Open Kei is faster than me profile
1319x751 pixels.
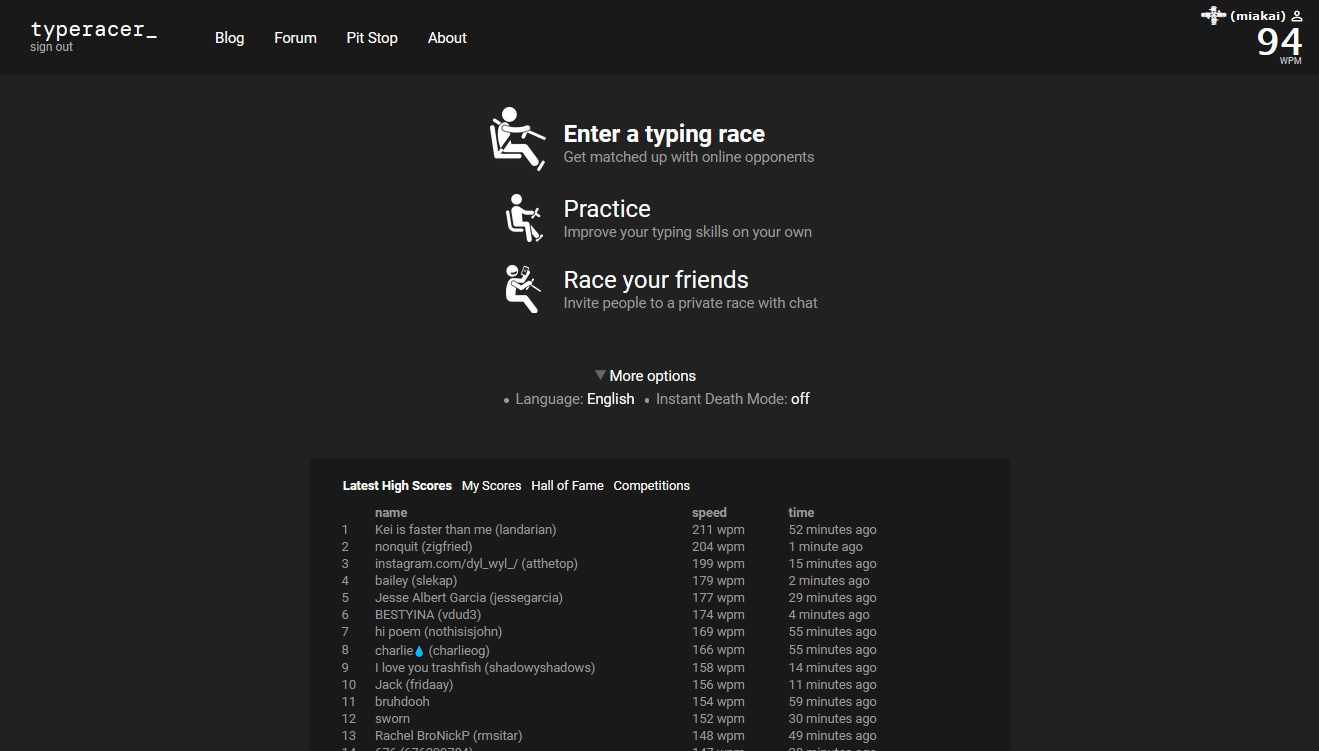[x=465, y=530]
